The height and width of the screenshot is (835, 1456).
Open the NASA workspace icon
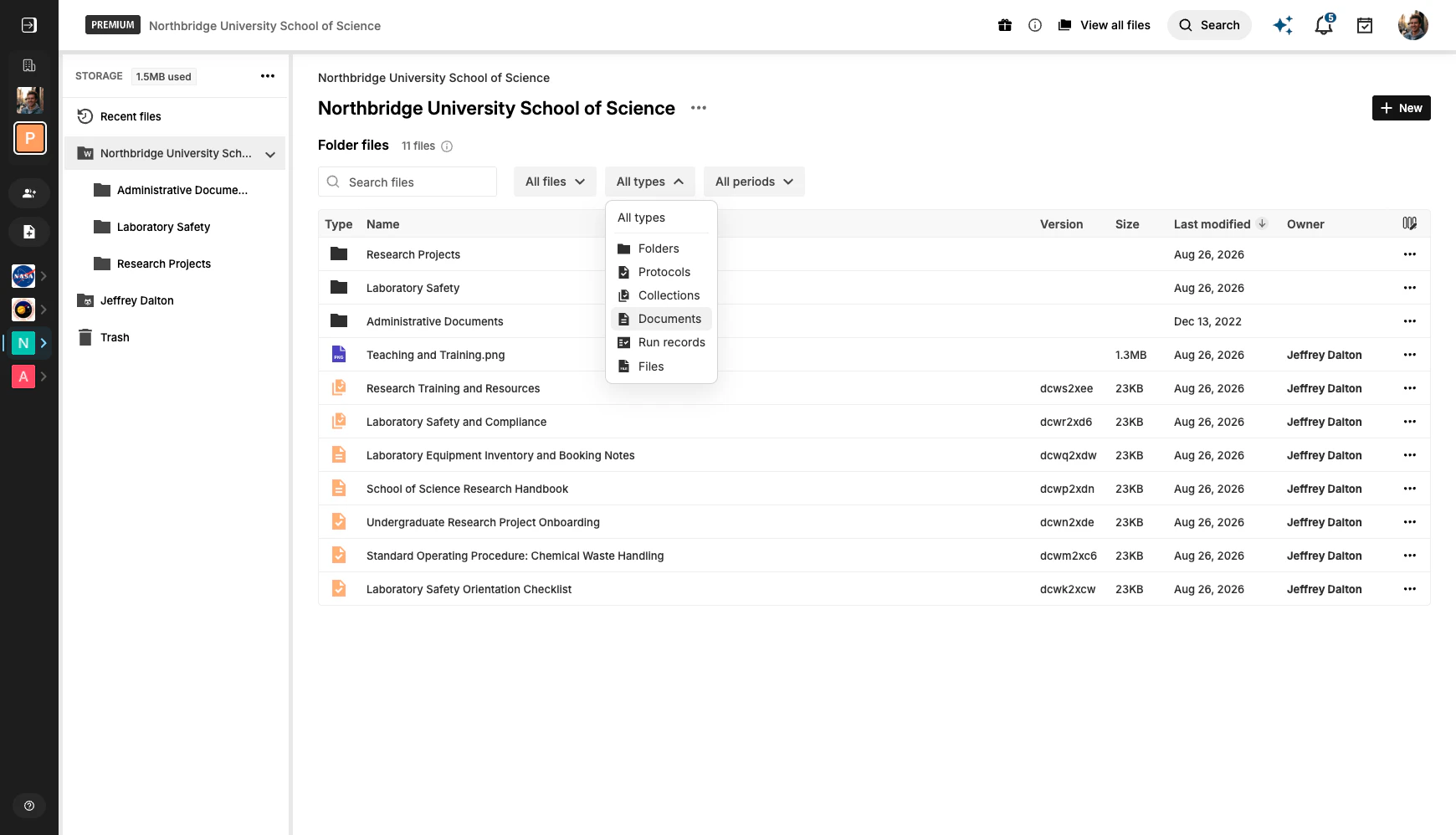(x=23, y=275)
